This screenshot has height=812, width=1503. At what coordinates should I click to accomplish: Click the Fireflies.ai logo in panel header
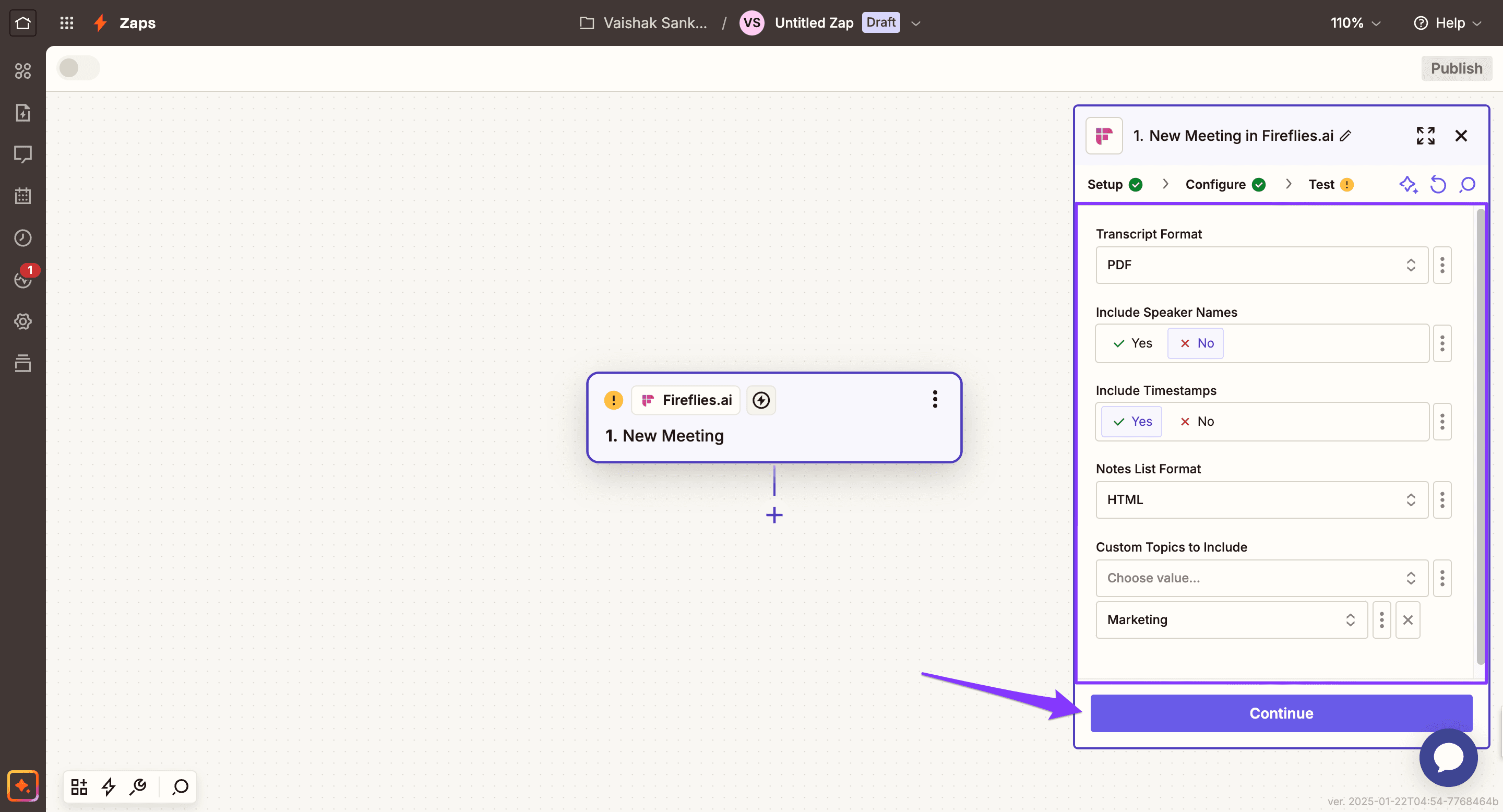[1103, 135]
